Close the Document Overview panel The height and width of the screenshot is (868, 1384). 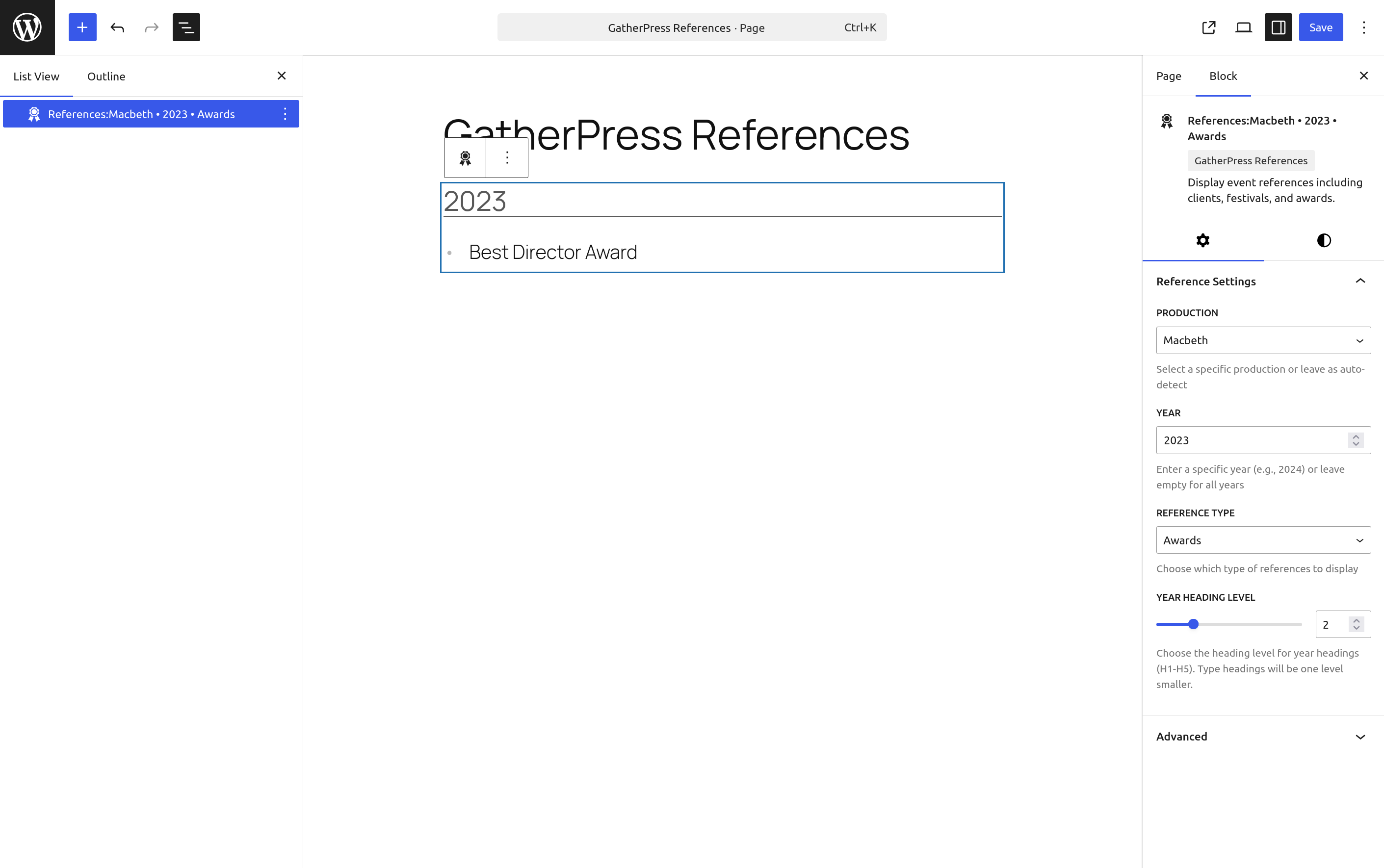pos(282,76)
